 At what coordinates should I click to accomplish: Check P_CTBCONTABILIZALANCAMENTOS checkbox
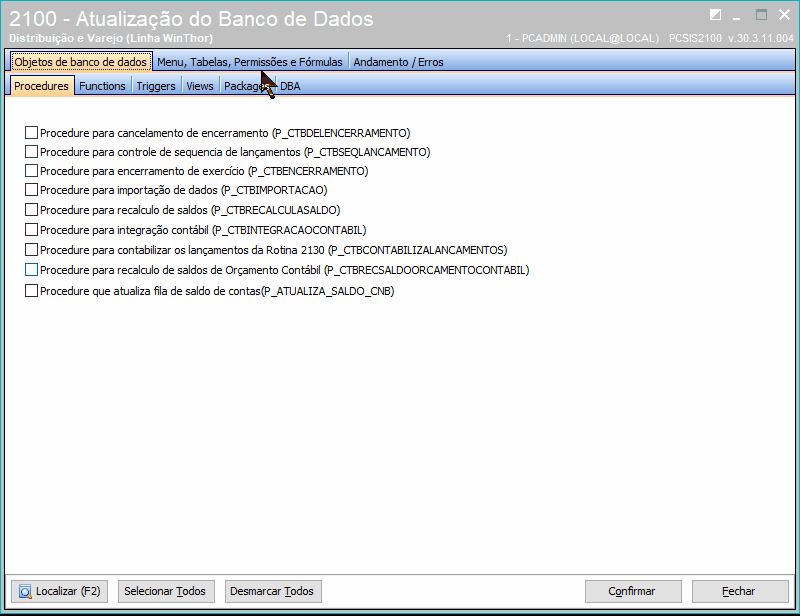[x=31, y=250]
